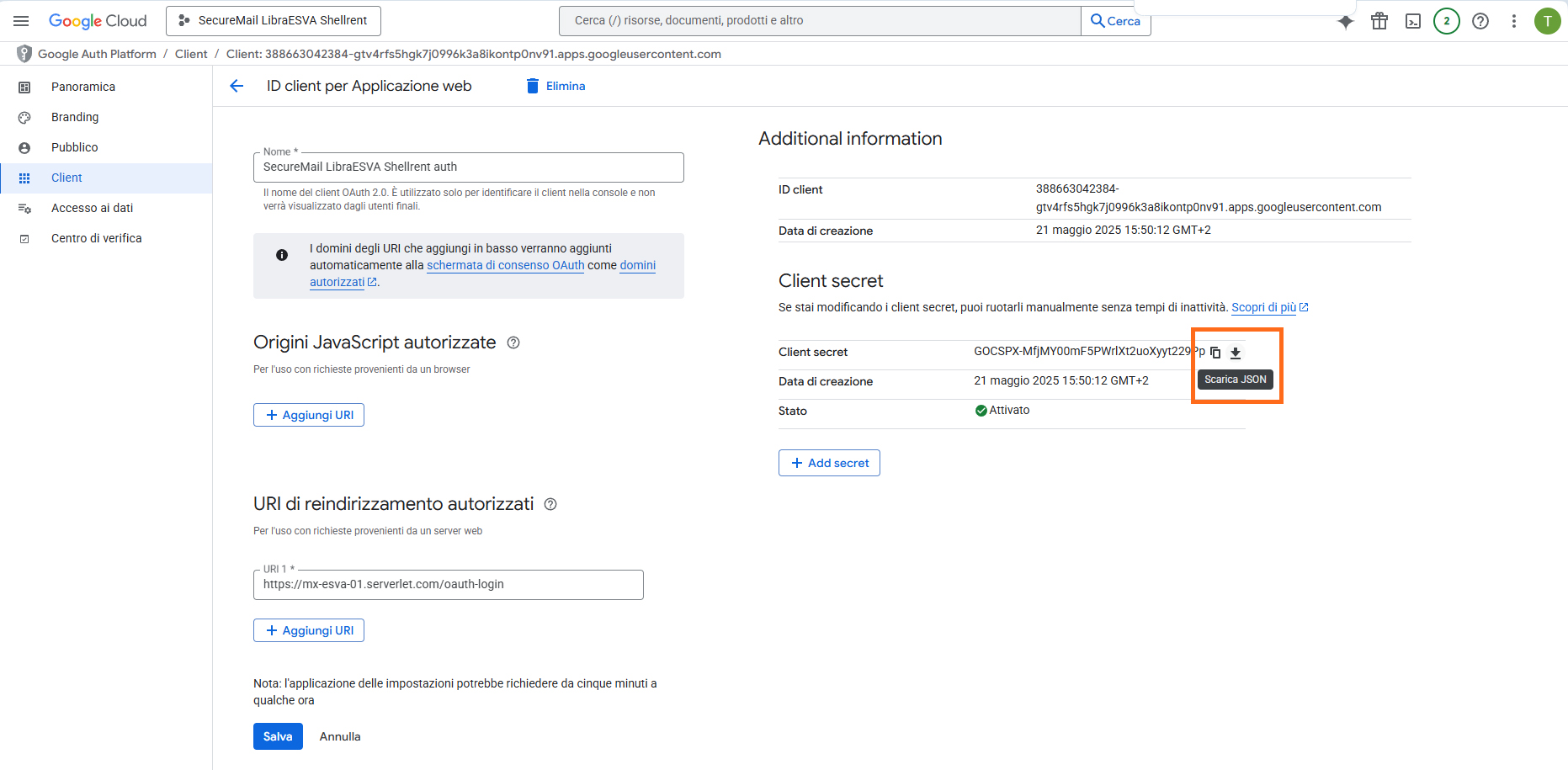Click help icon next to Origini JavaScript autorizzate
1568x770 pixels.
click(x=513, y=343)
